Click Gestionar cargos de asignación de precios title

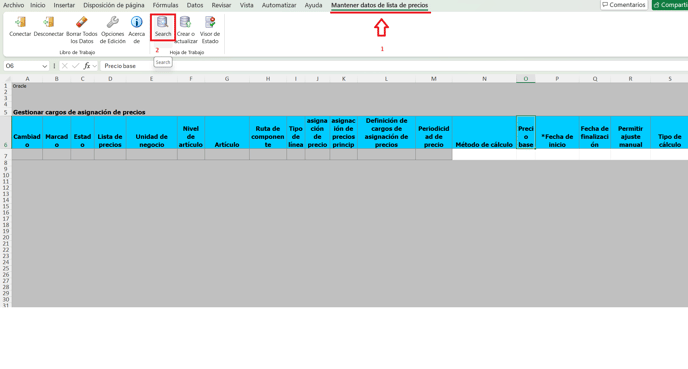(79, 112)
